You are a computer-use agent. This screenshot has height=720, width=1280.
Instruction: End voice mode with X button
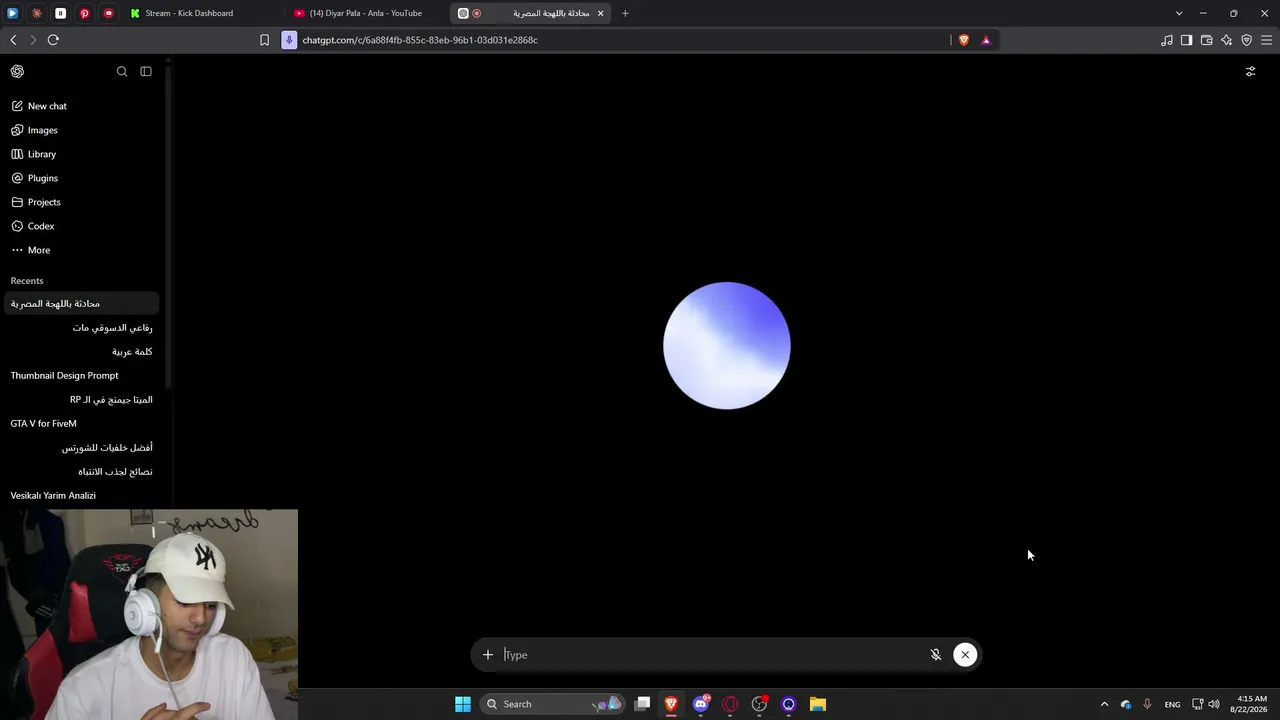pyautogui.click(x=965, y=655)
